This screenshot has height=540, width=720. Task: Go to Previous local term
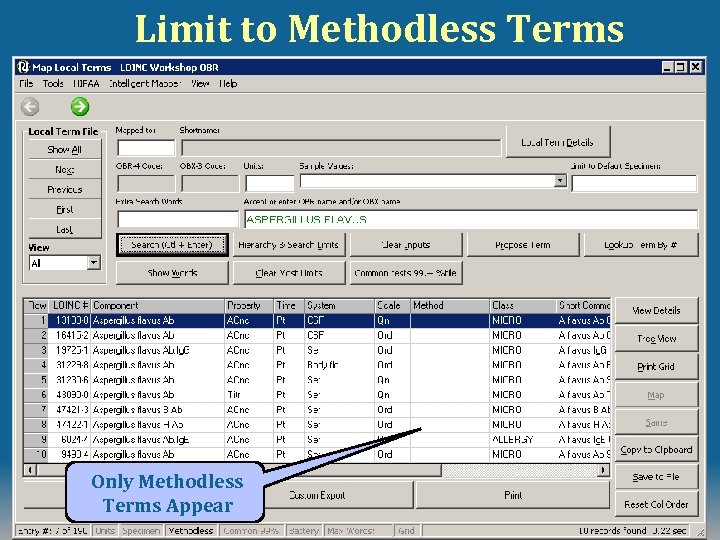click(x=65, y=189)
